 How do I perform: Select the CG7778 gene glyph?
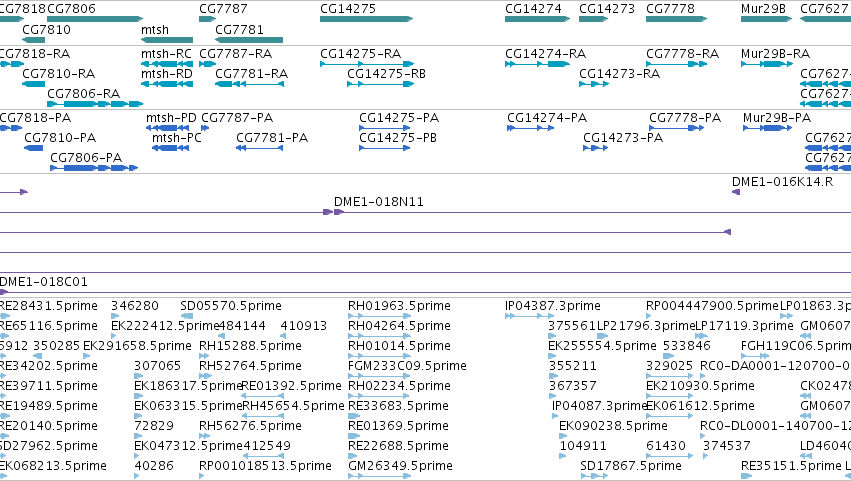[x=676, y=19]
